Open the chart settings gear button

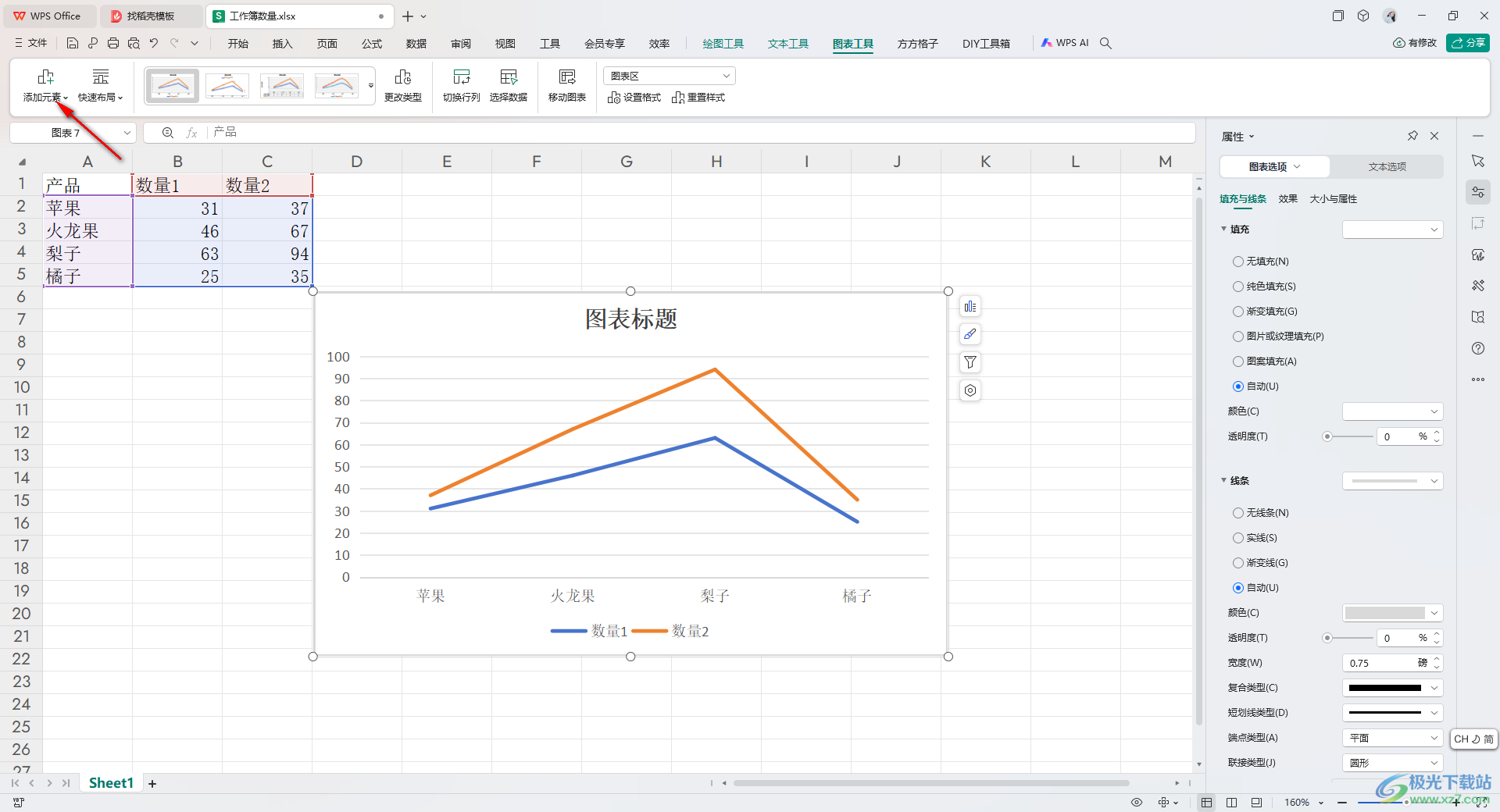tap(970, 390)
